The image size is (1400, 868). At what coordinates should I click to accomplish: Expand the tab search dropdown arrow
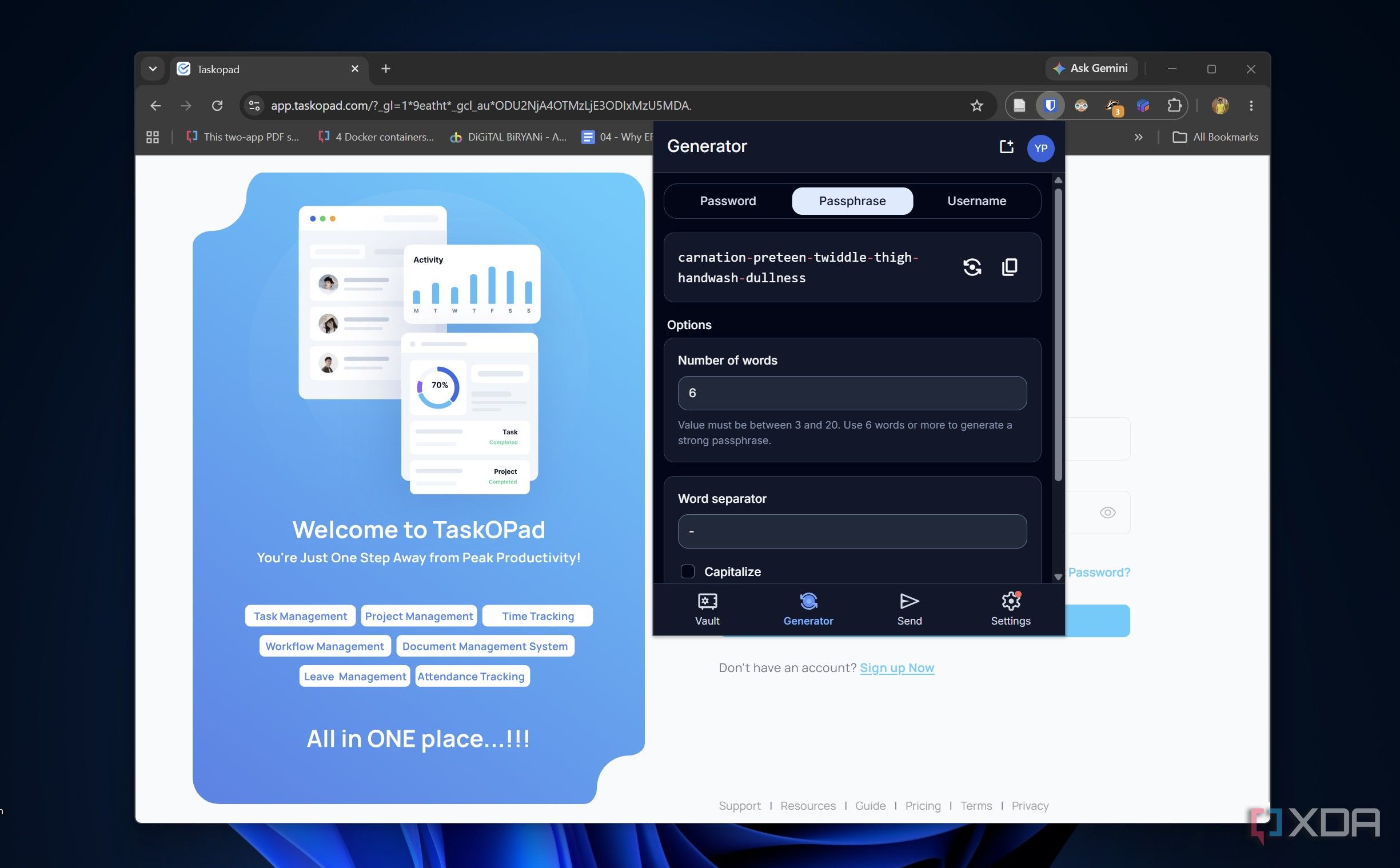tap(152, 69)
